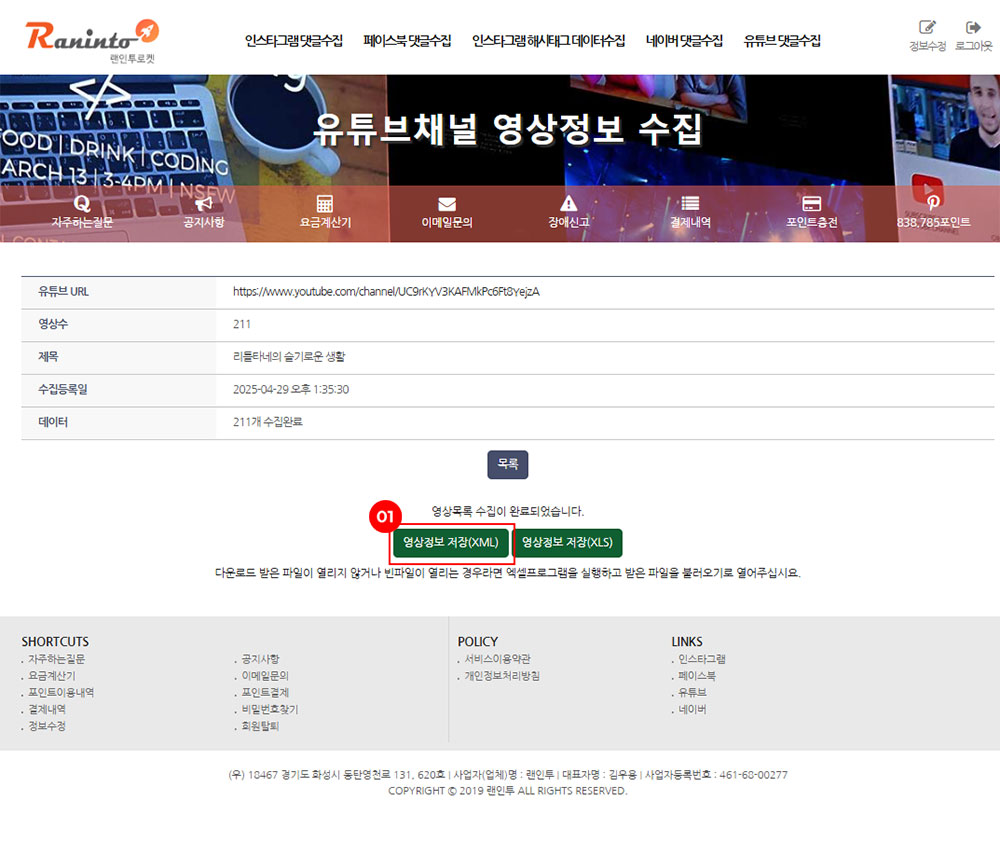Open 유튜브 댓글수집 menu
The height and width of the screenshot is (842, 1000).
point(782,41)
